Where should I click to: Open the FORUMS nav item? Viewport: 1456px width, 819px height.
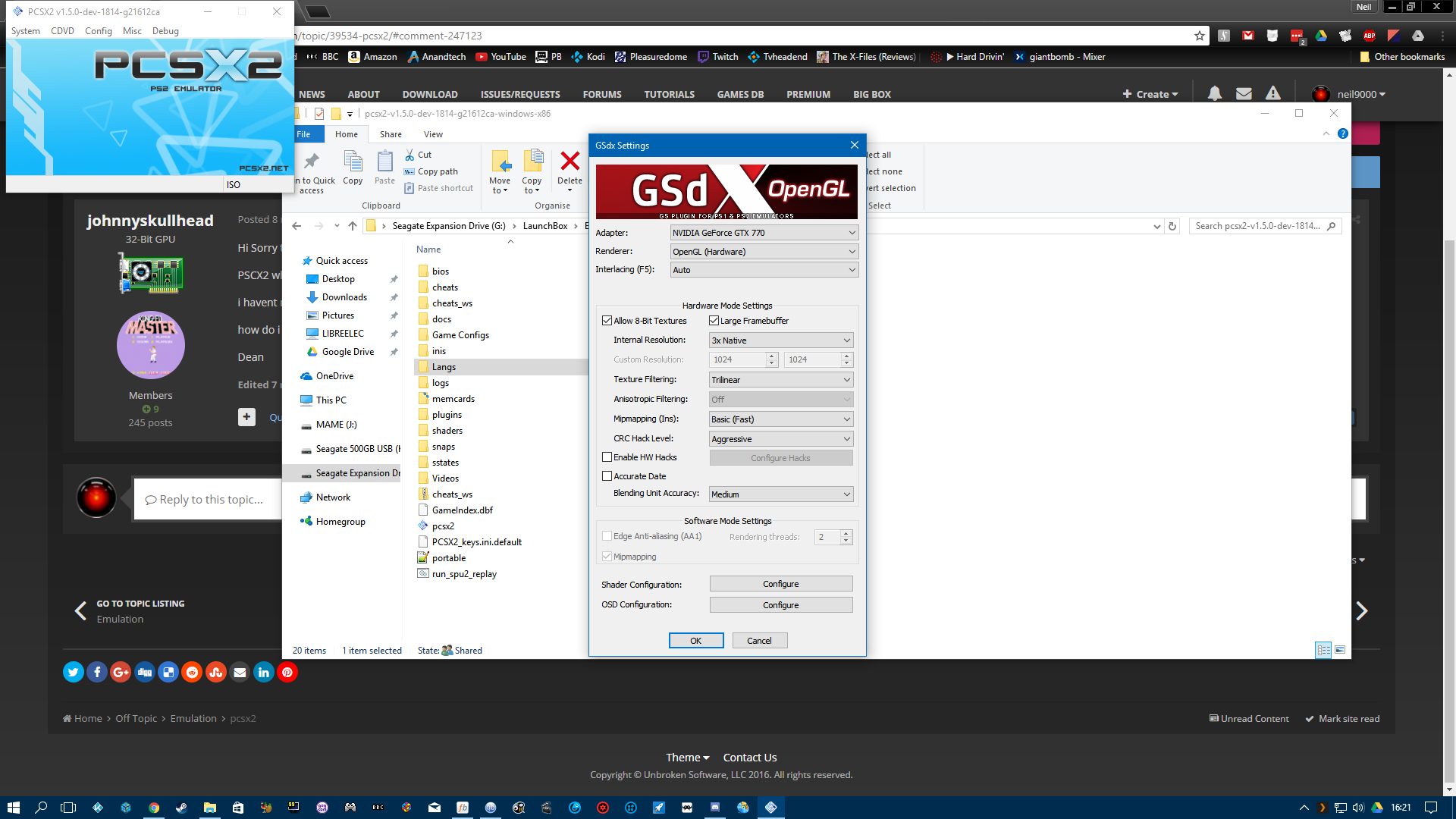602,94
